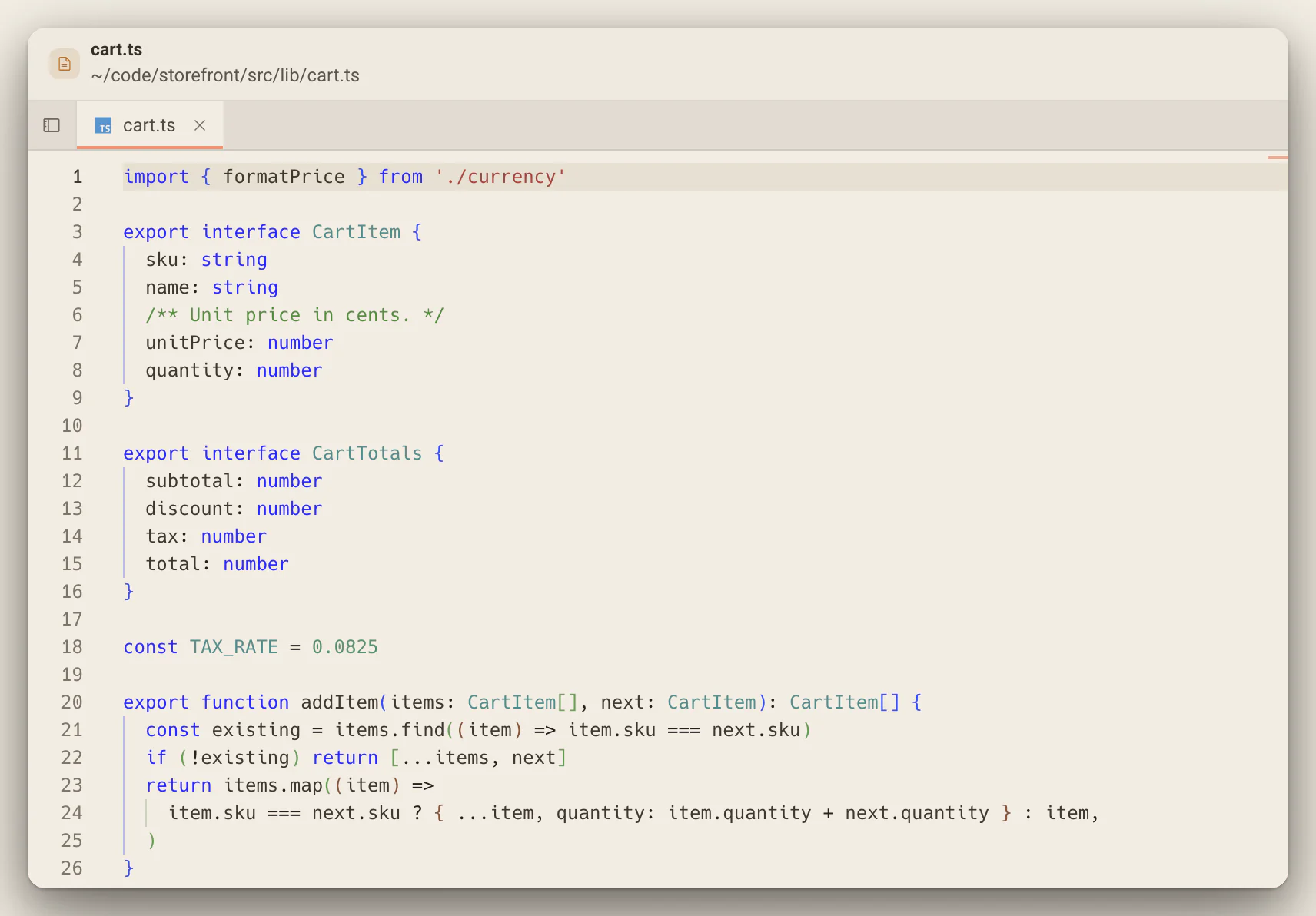
Task: Click the './currency' string literal
Action: click(x=500, y=177)
